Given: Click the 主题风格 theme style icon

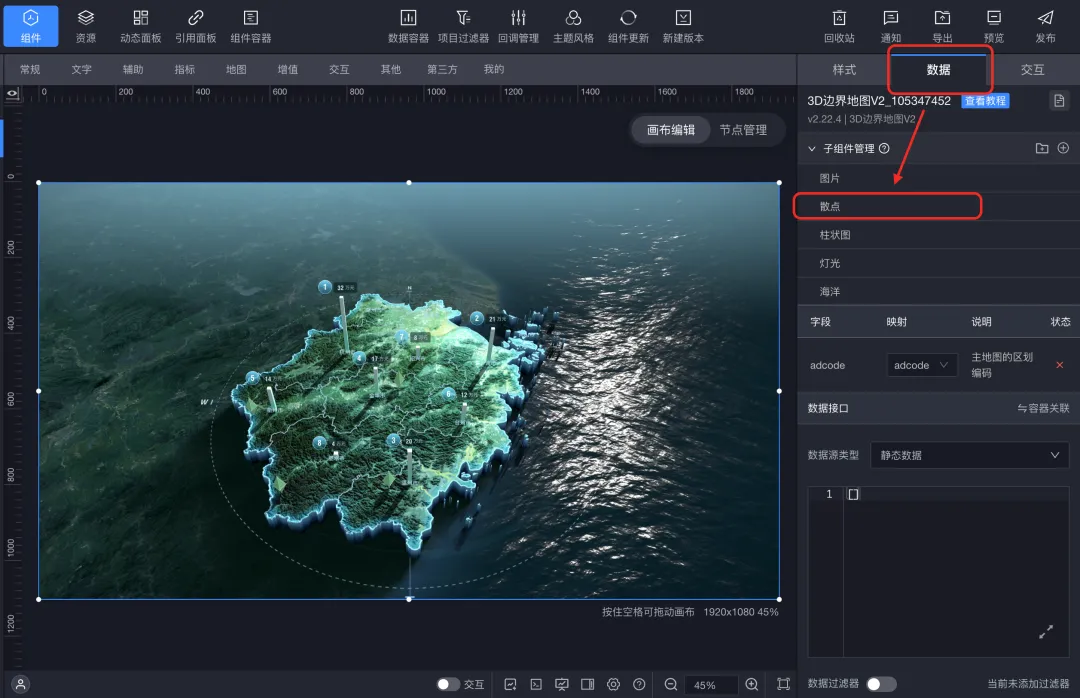Looking at the screenshot, I should [573, 25].
